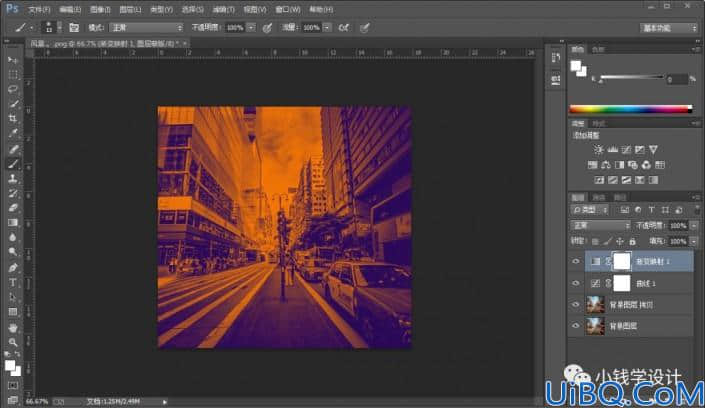705x408 pixels.
Task: Hide the background copy layer
Action: click(x=576, y=305)
